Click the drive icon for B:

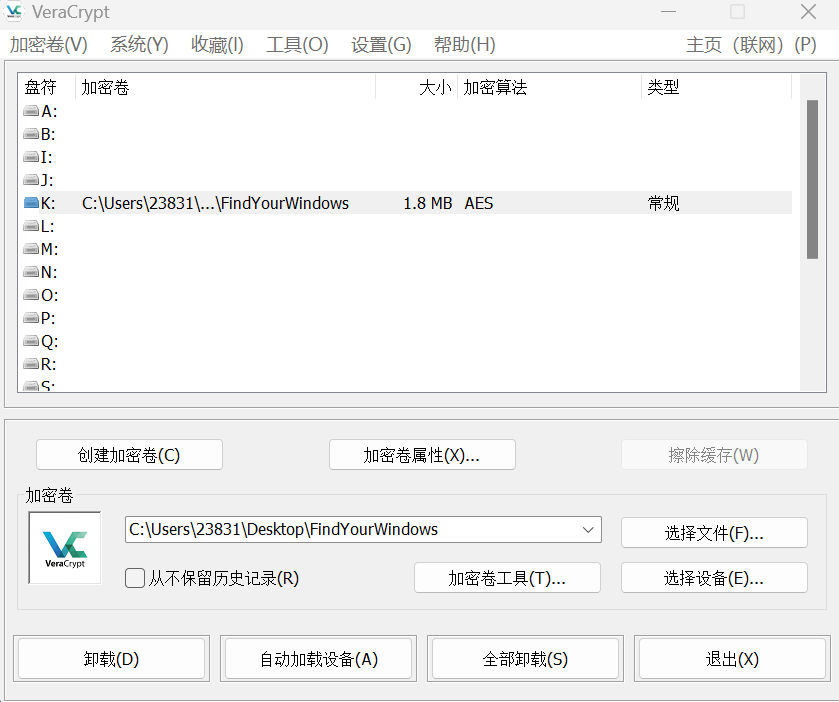point(31,134)
